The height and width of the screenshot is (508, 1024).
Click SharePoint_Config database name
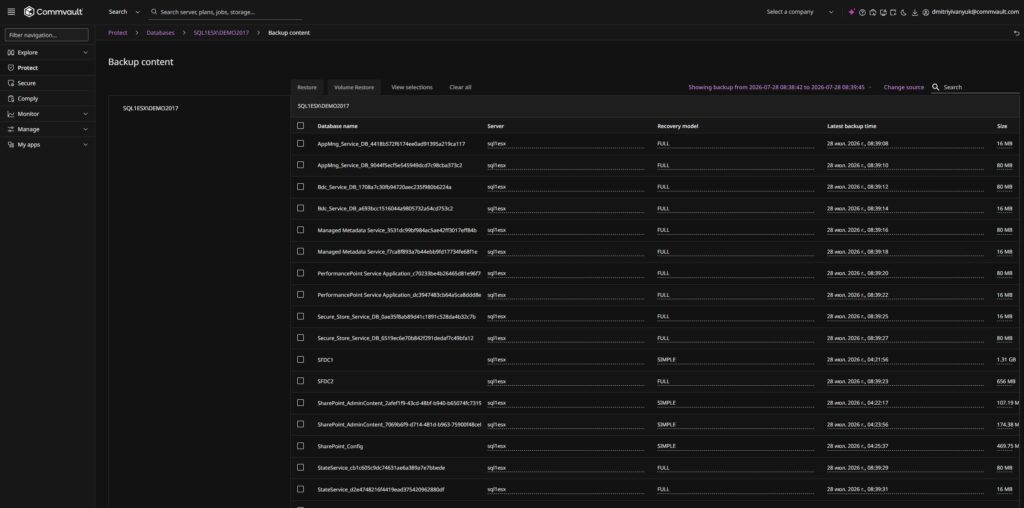pyautogui.click(x=340, y=446)
